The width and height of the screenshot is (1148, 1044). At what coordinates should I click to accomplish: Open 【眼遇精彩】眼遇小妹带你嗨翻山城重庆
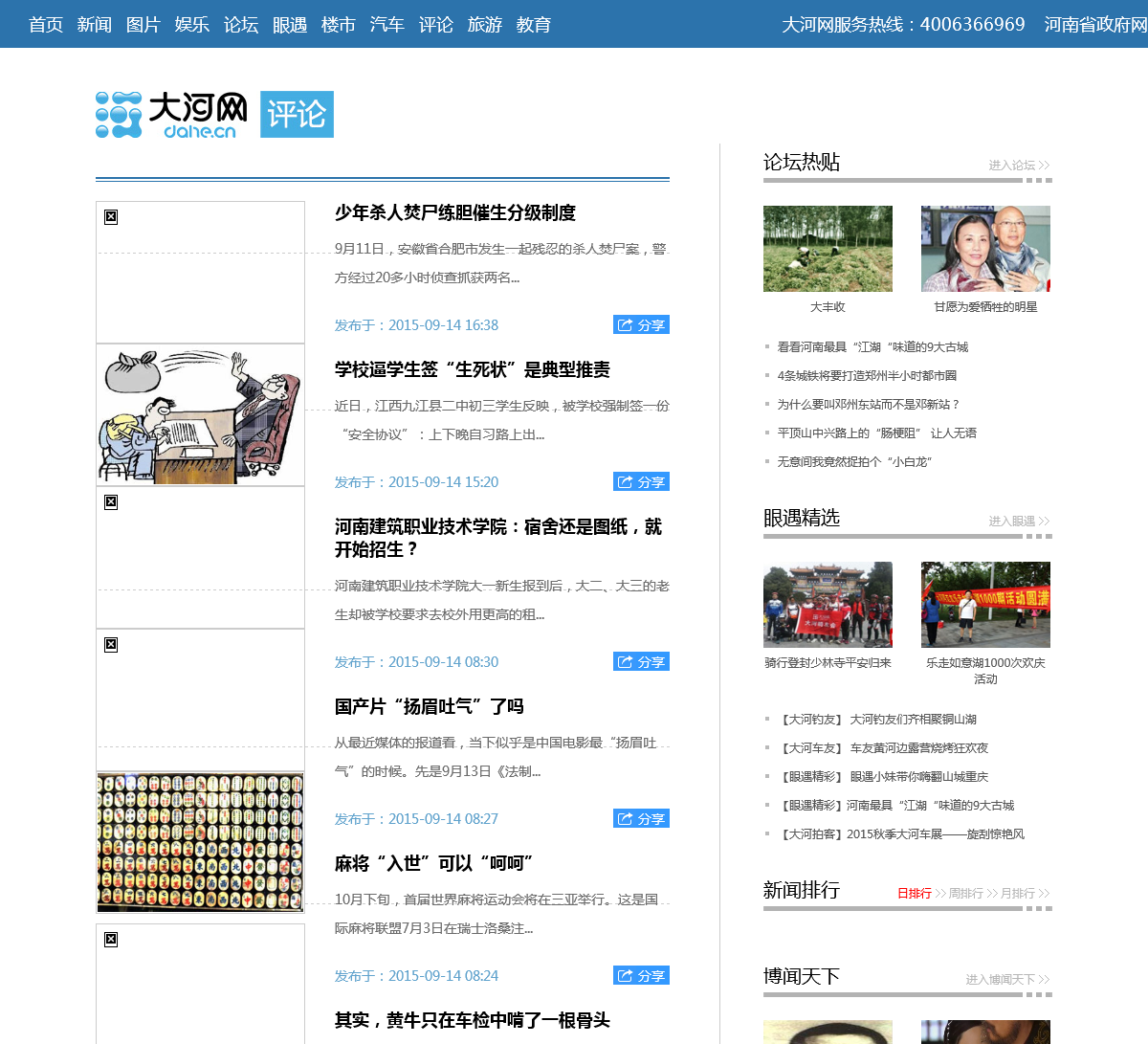pos(883,777)
